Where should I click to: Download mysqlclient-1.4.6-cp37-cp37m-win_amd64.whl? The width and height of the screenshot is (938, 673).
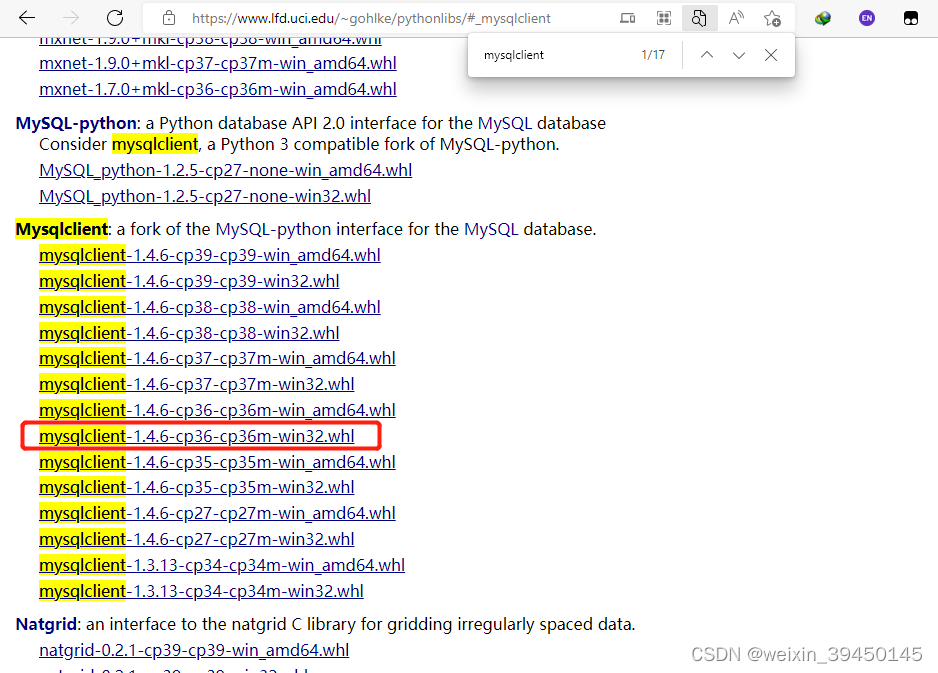[217, 358]
